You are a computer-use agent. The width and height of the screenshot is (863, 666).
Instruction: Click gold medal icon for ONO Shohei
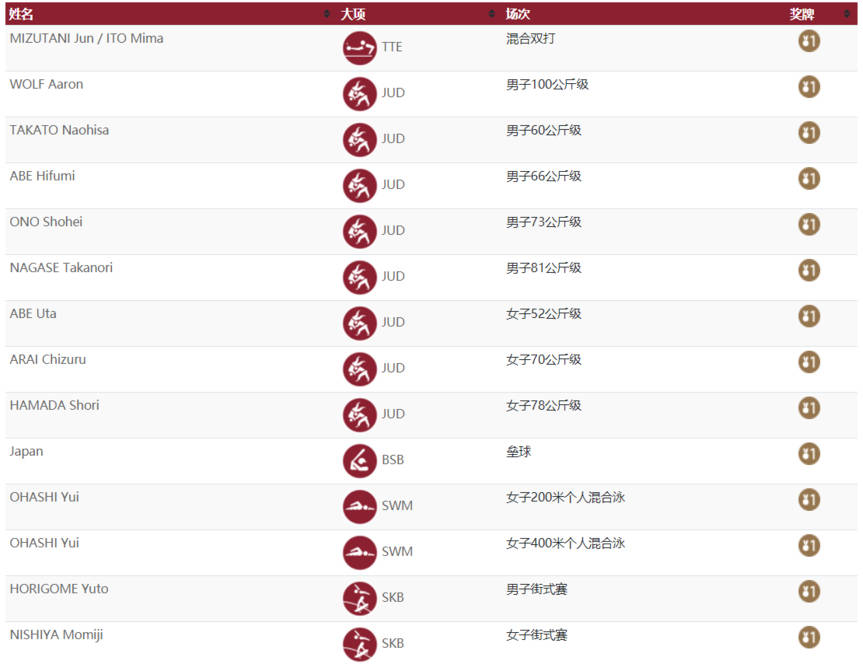(809, 224)
